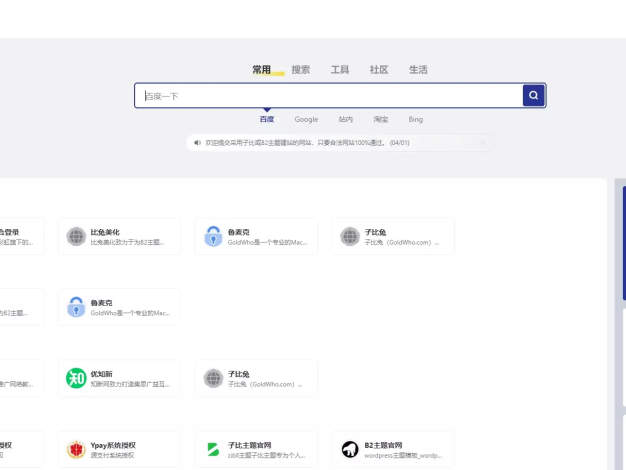Select the 生活 tab
Viewport: 626px width, 470px height.
tap(418, 69)
